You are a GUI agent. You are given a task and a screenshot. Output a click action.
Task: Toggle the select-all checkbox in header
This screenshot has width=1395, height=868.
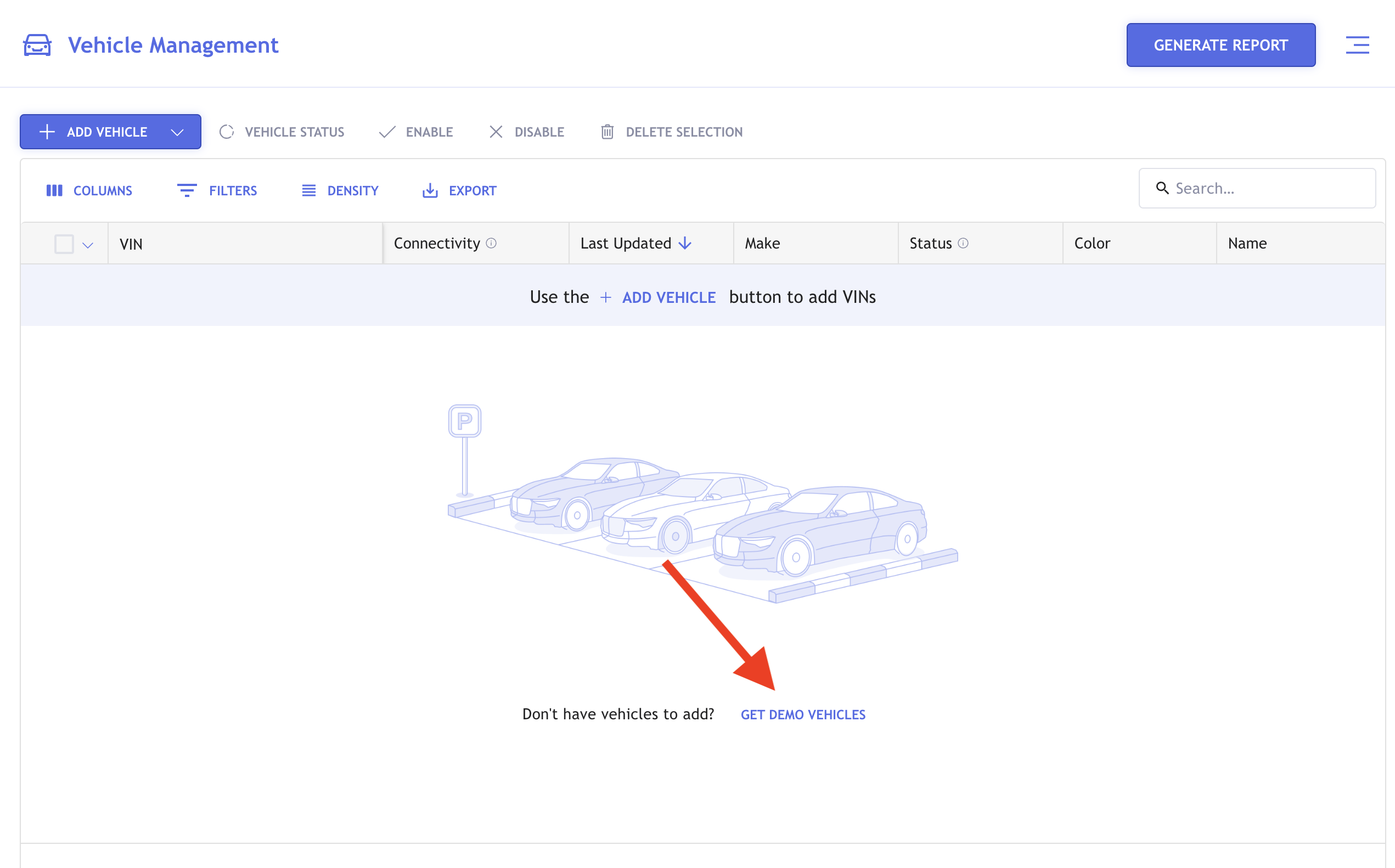(x=64, y=244)
